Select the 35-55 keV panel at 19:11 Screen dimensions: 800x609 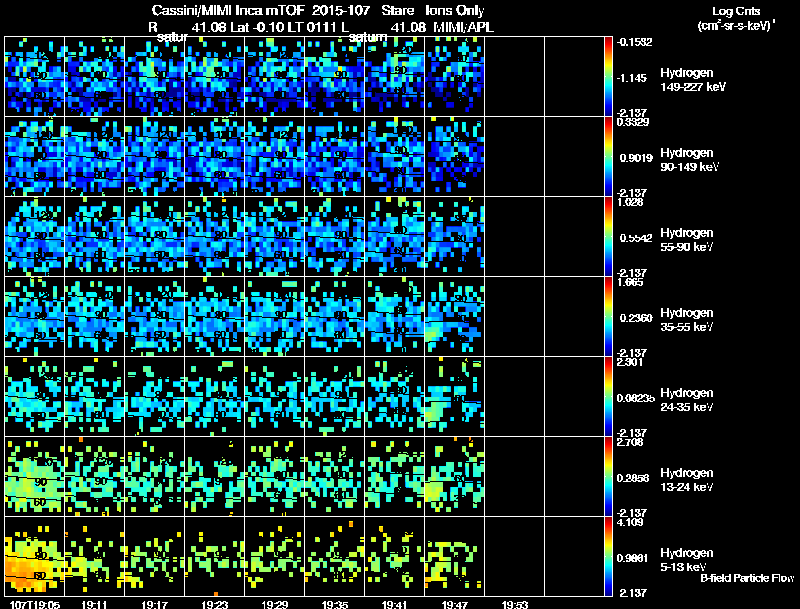94,317
